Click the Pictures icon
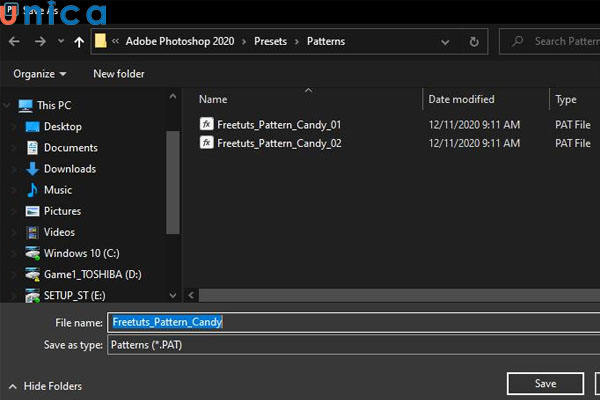The width and height of the screenshot is (600, 400). coord(32,211)
